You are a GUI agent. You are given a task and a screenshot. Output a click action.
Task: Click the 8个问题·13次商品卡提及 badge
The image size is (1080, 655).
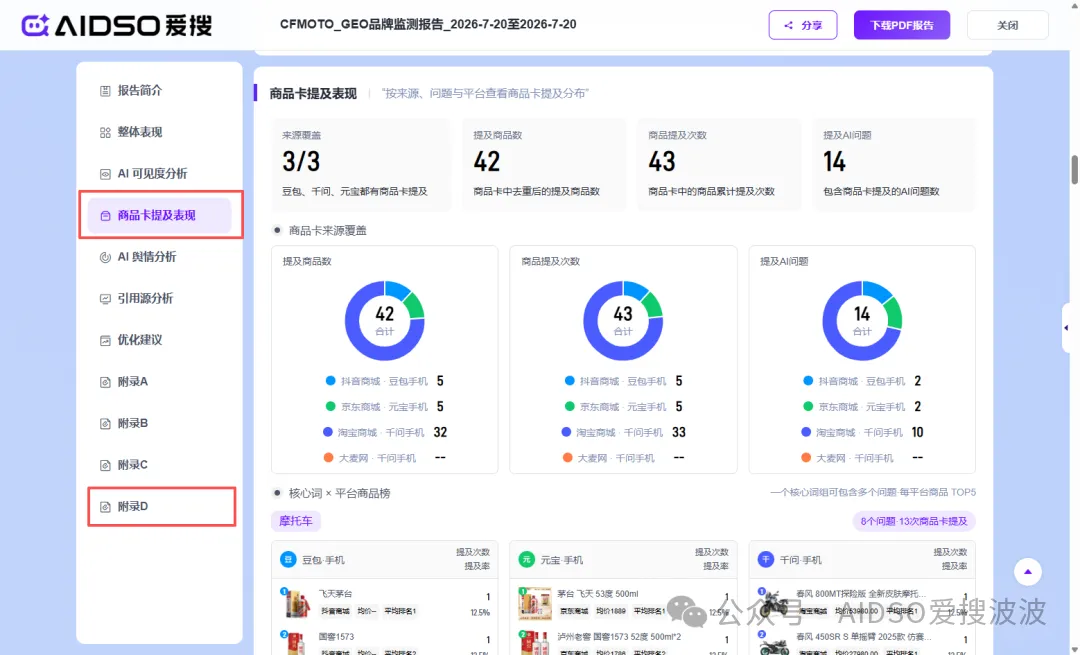(913, 521)
